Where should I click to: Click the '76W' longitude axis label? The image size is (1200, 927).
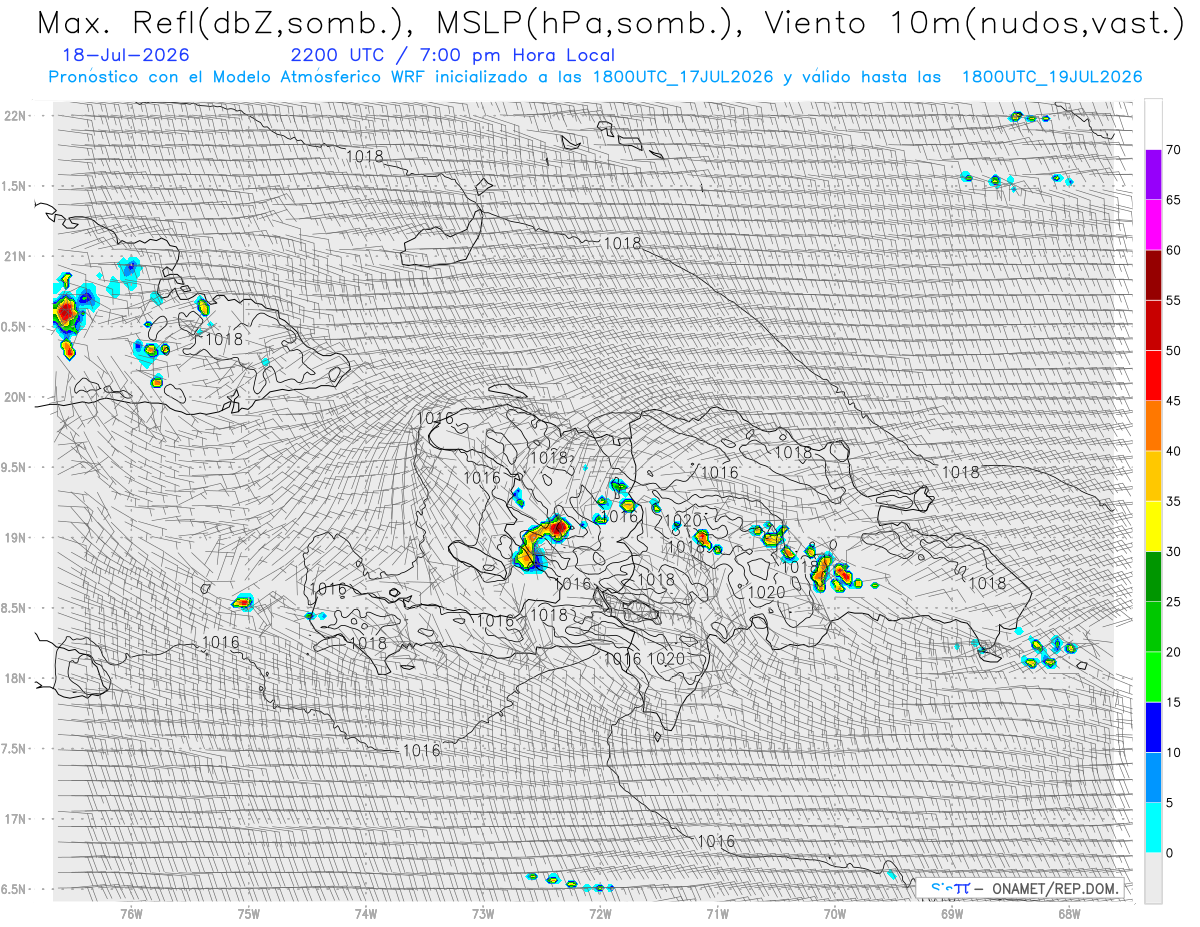(131, 914)
